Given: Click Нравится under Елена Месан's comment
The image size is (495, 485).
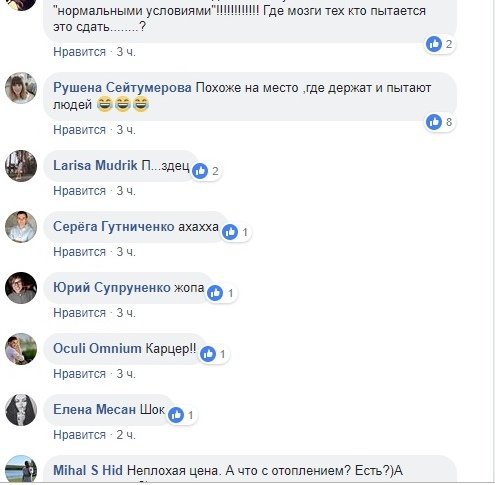Looking at the screenshot, I should (79, 435).
